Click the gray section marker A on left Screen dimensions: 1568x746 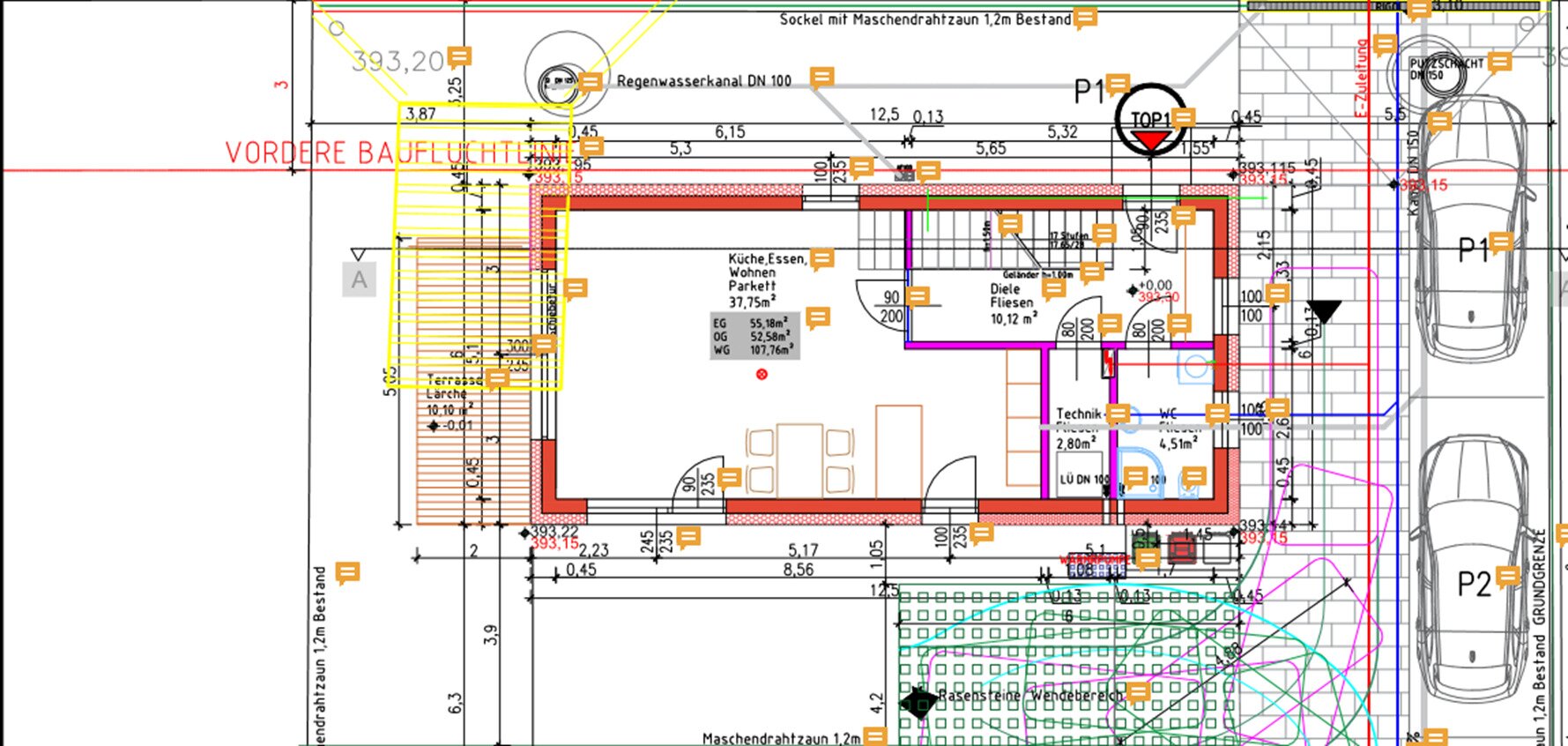(359, 280)
